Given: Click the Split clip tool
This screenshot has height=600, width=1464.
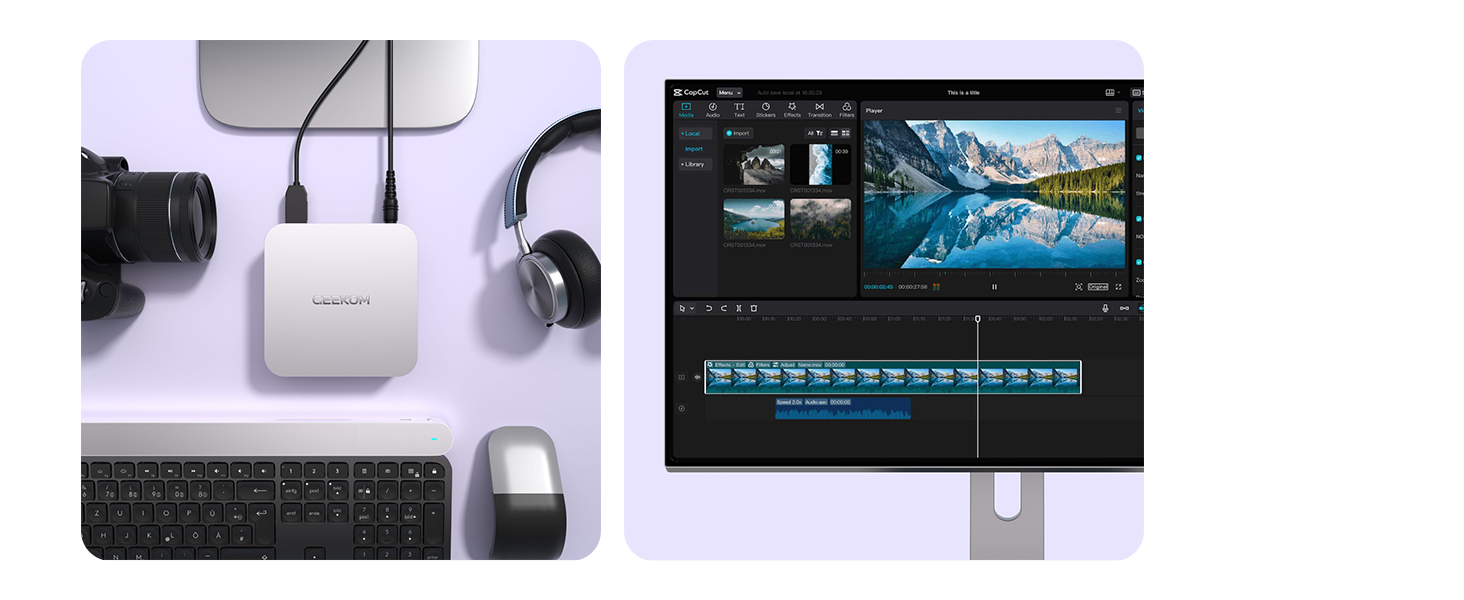Looking at the screenshot, I should point(739,308).
